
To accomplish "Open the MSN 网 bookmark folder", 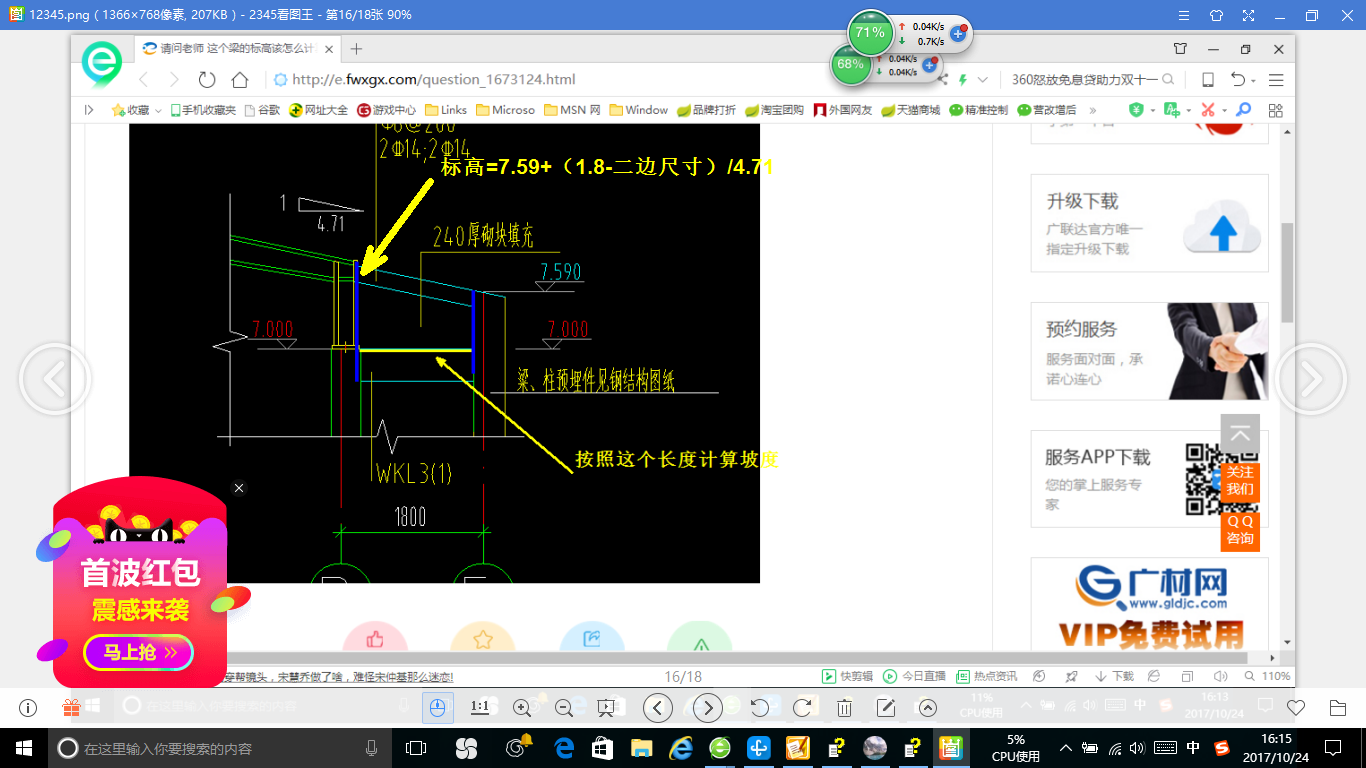I will click(572, 110).
